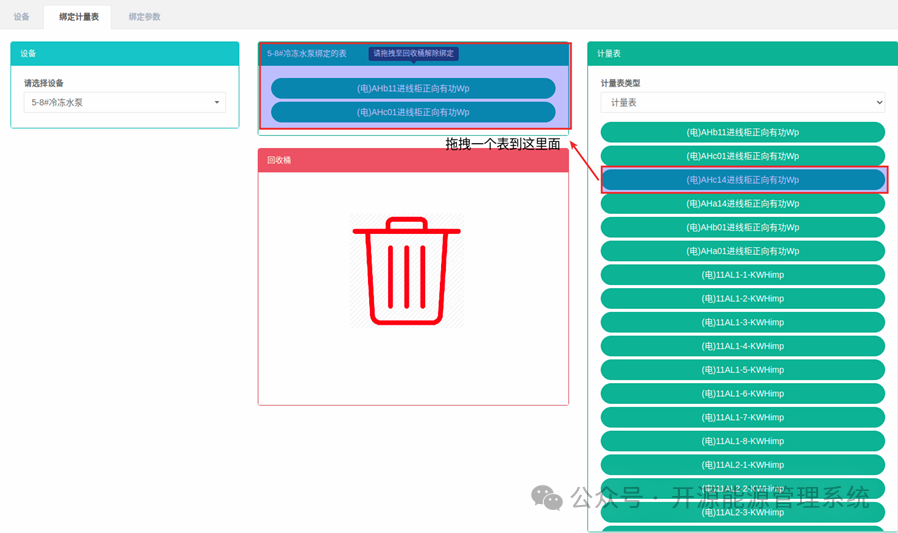The height and width of the screenshot is (533, 898).
Task: Expand the 计量表类型 dropdown
Action: pos(742,102)
